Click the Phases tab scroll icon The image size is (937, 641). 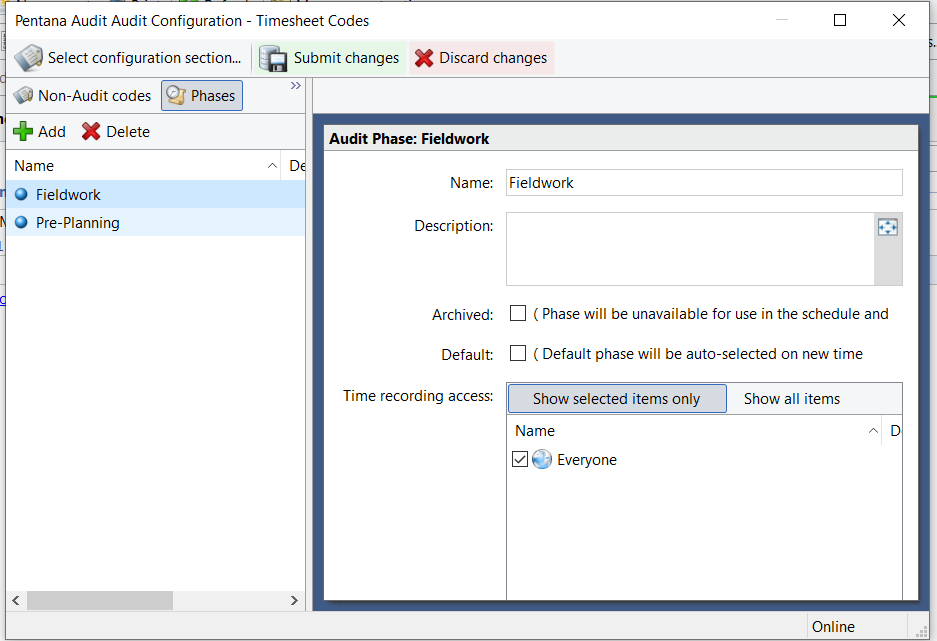pyautogui.click(x=176, y=96)
